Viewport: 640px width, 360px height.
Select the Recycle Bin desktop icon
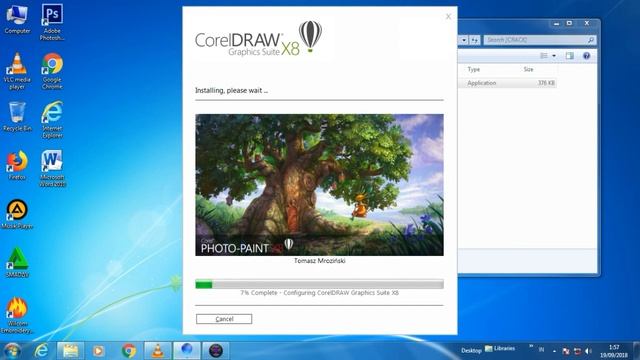tap(17, 116)
